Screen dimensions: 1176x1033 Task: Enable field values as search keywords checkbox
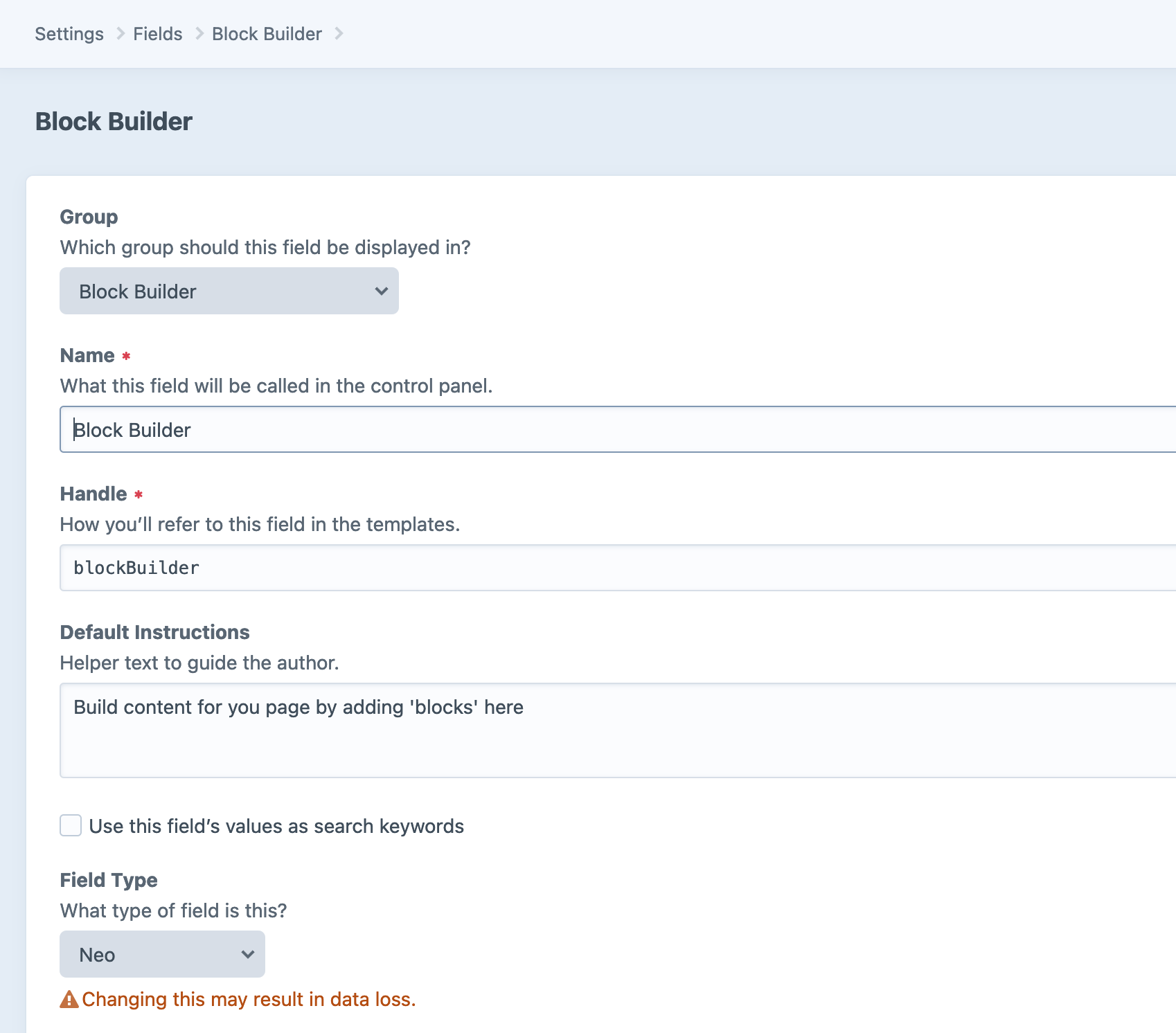pyautogui.click(x=71, y=825)
